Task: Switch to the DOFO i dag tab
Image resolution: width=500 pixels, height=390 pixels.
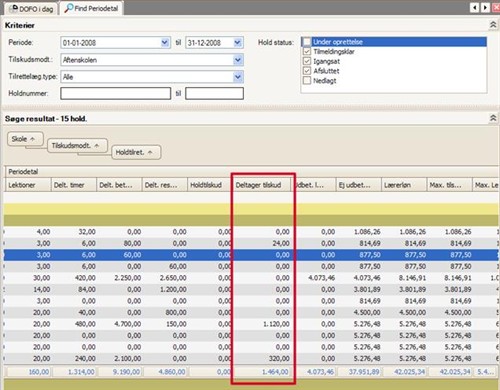Action: [x=31, y=9]
